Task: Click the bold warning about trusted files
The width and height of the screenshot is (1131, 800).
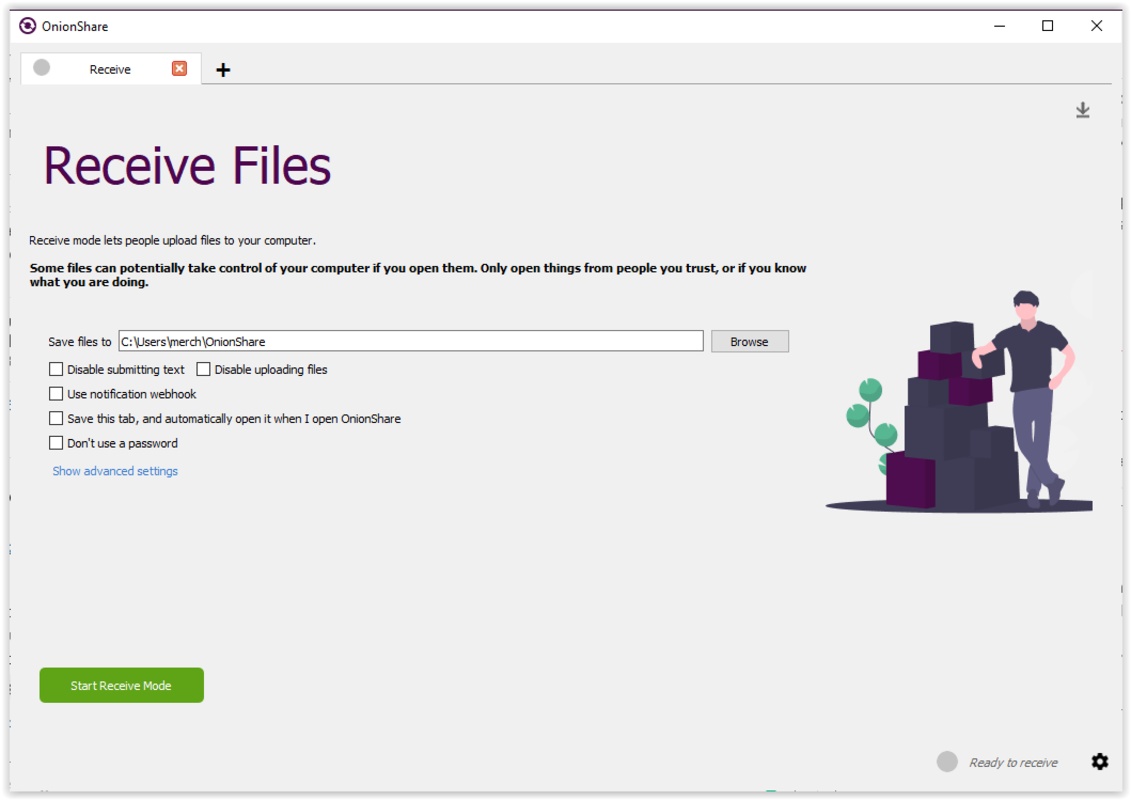Action: pyautogui.click(x=418, y=275)
